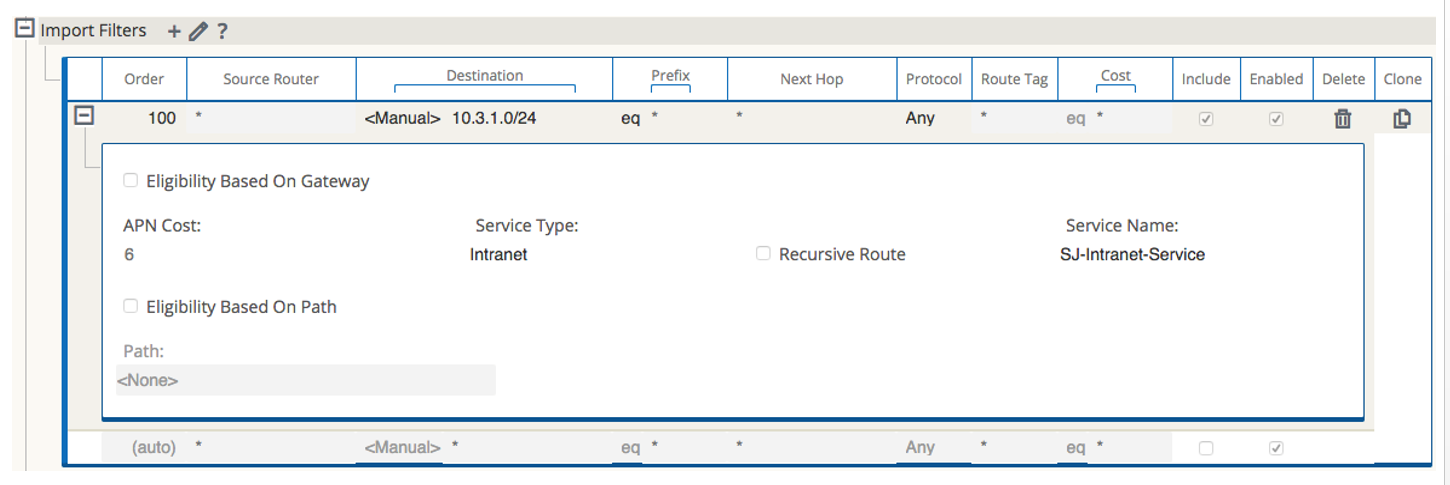The image size is (1450, 485).
Task: Open the <Manual> destination dropdown in auto row
Action: [x=402, y=448]
